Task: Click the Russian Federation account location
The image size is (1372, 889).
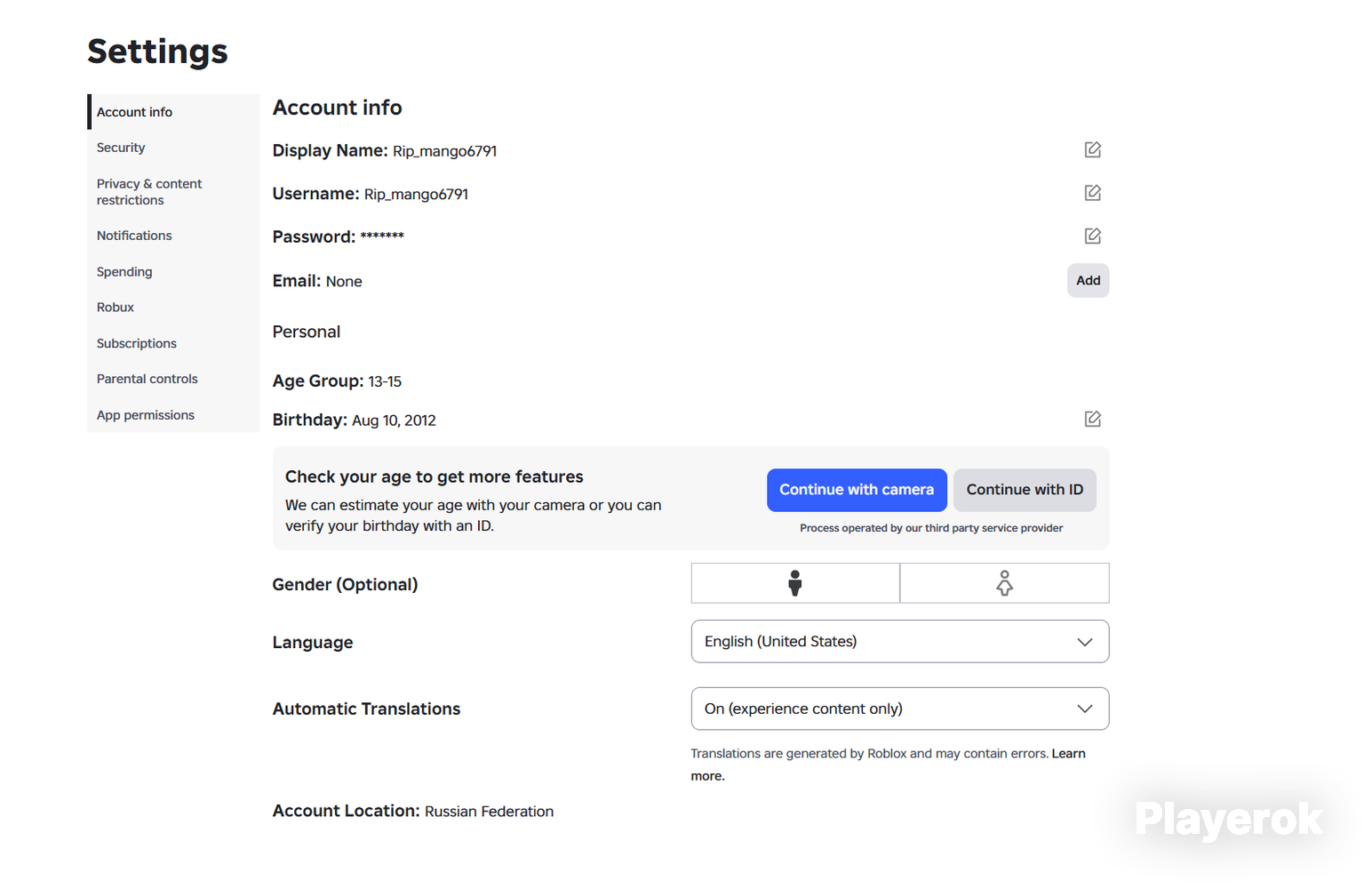Action: coord(489,812)
